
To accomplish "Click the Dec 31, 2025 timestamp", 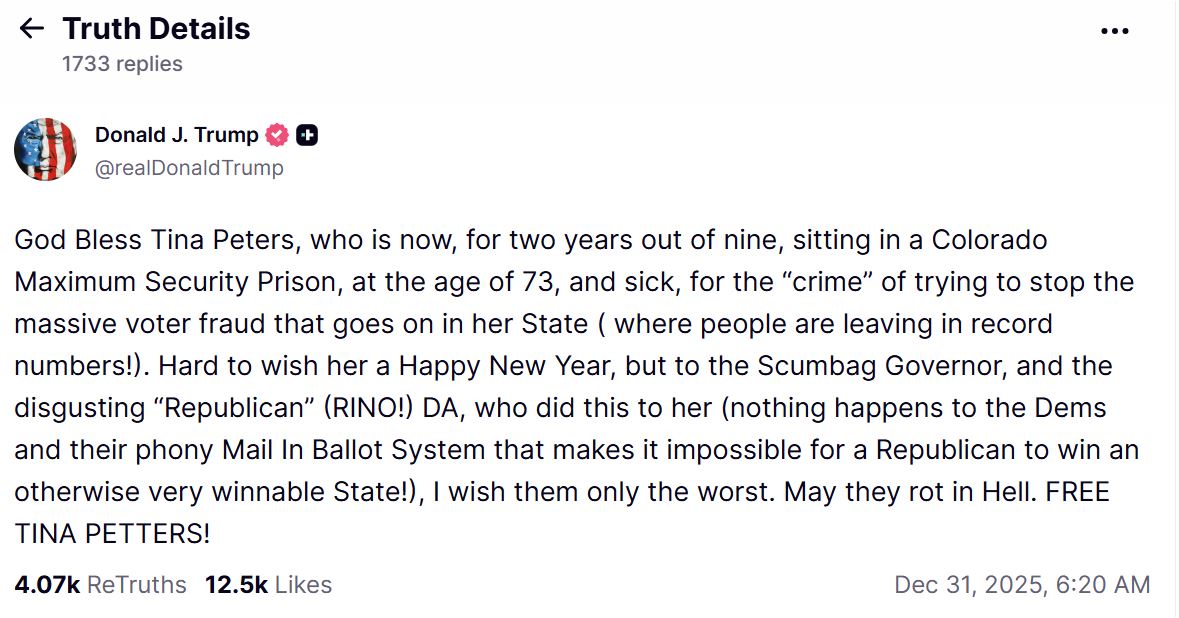I will pos(1022,585).
